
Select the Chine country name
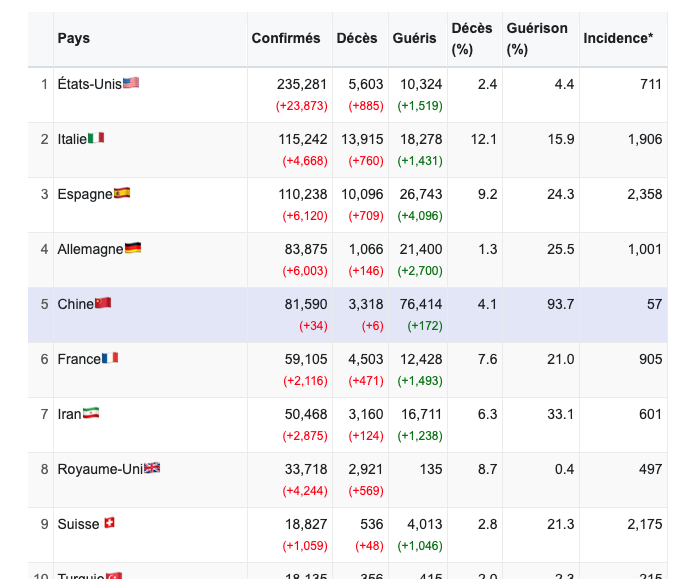pyautogui.click(x=76, y=304)
